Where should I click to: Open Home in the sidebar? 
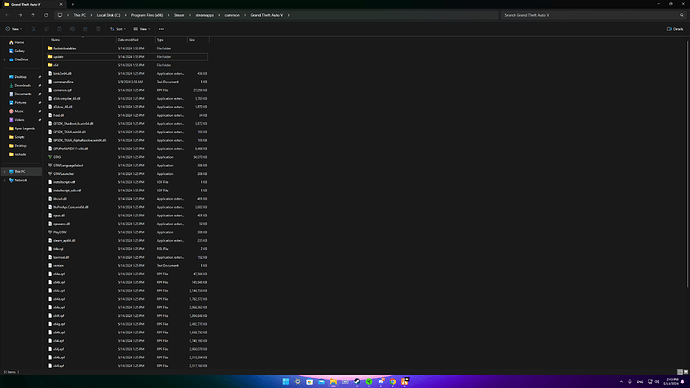[17, 43]
